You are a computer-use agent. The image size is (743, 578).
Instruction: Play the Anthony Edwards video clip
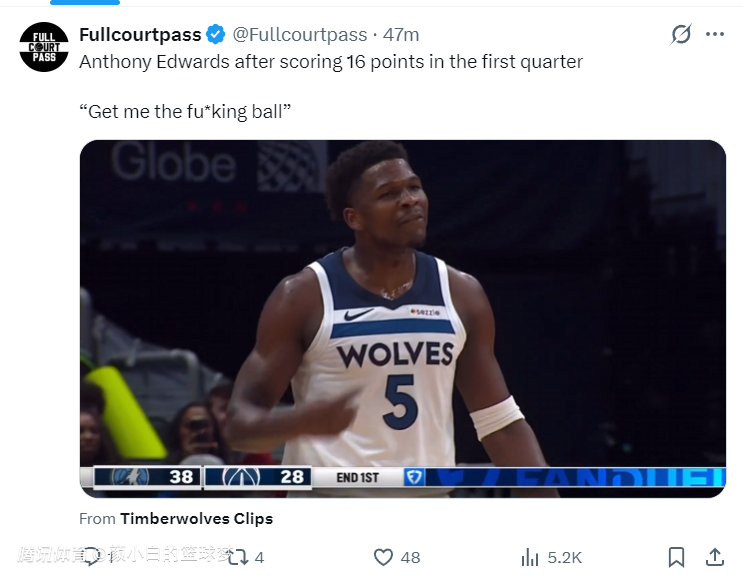tap(402, 318)
